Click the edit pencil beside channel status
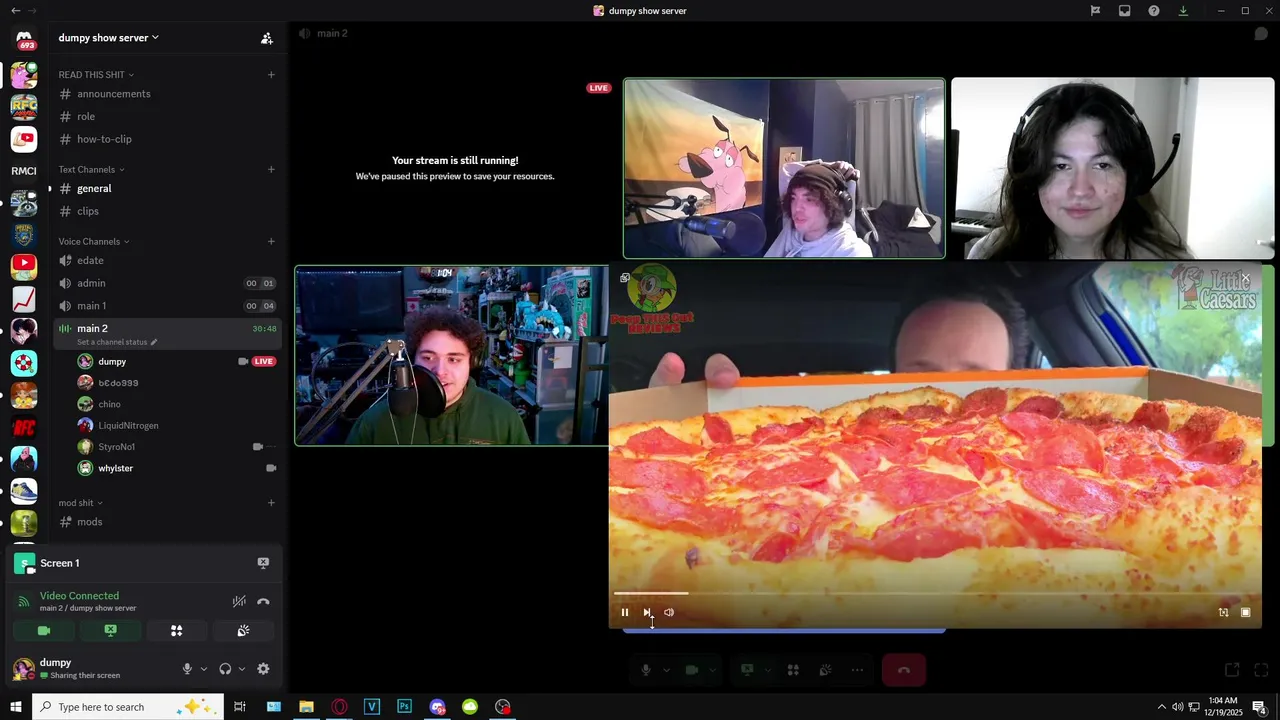 click(x=154, y=342)
